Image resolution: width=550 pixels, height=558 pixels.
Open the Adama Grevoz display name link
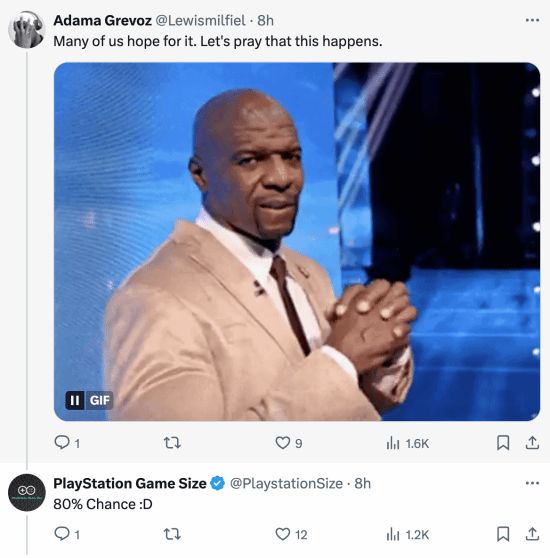102,20
